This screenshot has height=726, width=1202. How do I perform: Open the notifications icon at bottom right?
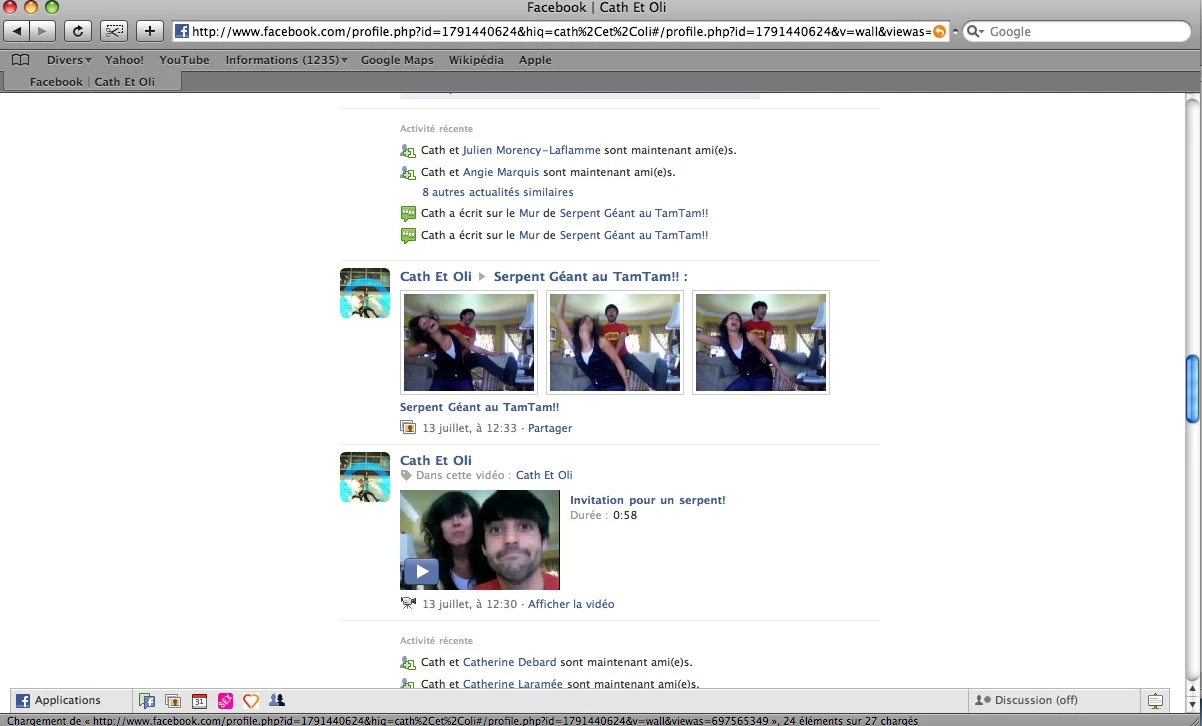[x=1155, y=701]
